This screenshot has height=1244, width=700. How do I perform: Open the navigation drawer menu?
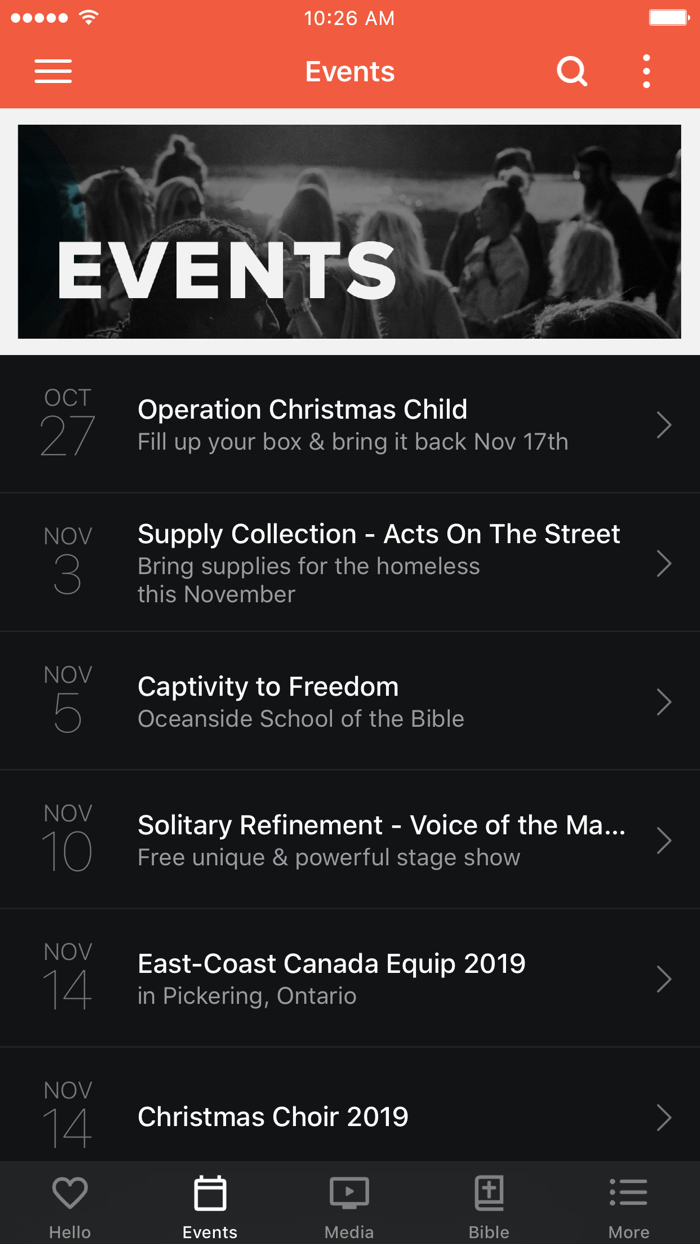(x=52, y=71)
